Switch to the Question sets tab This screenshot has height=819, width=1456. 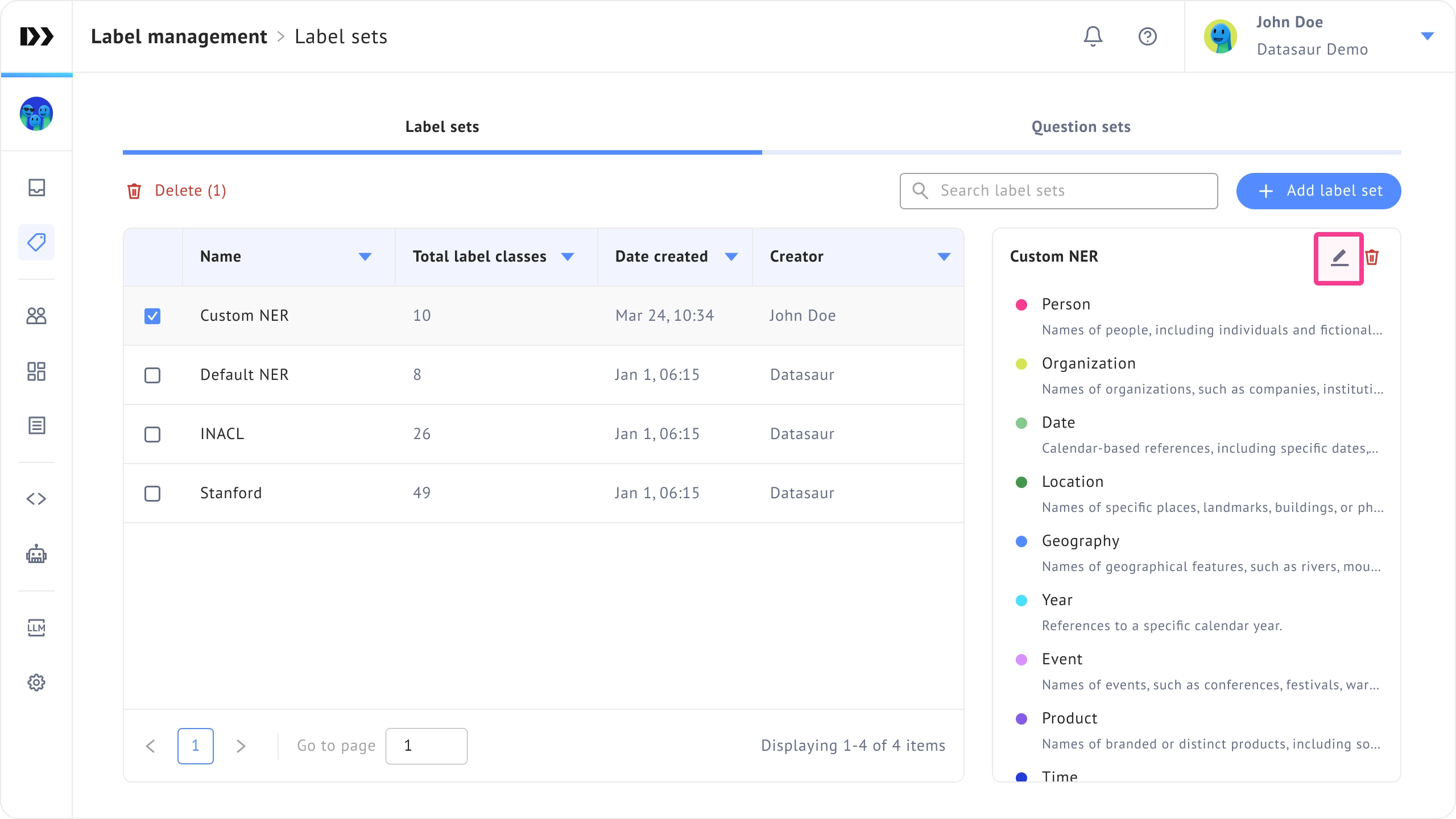point(1081,127)
